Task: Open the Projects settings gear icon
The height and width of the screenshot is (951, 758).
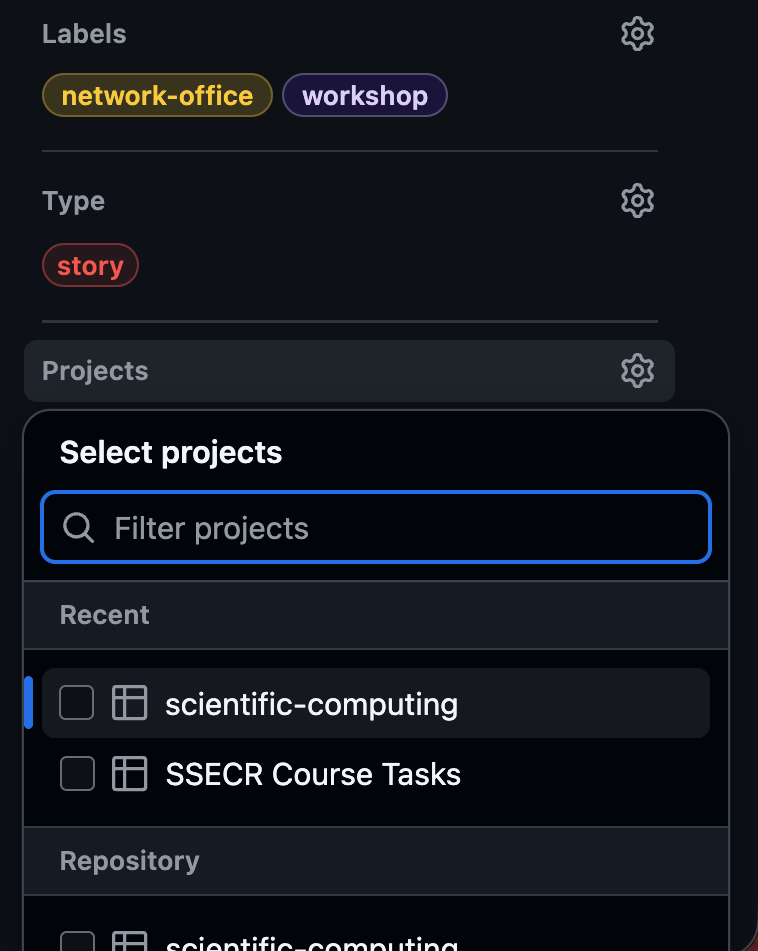Action: (x=637, y=370)
